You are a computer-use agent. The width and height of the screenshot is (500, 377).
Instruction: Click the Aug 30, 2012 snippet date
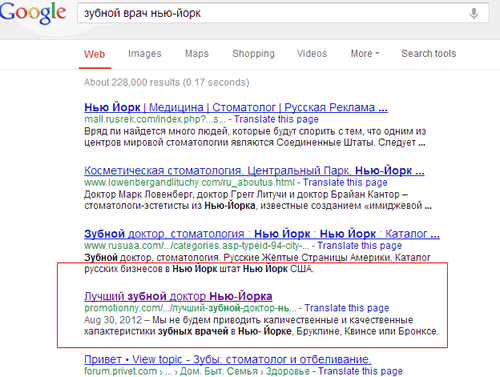[113, 320]
